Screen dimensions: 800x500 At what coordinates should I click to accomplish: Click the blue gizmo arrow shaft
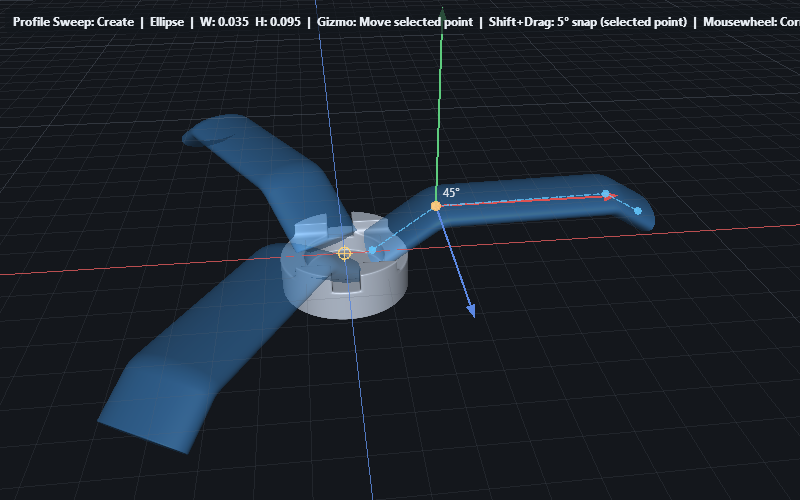tap(454, 260)
